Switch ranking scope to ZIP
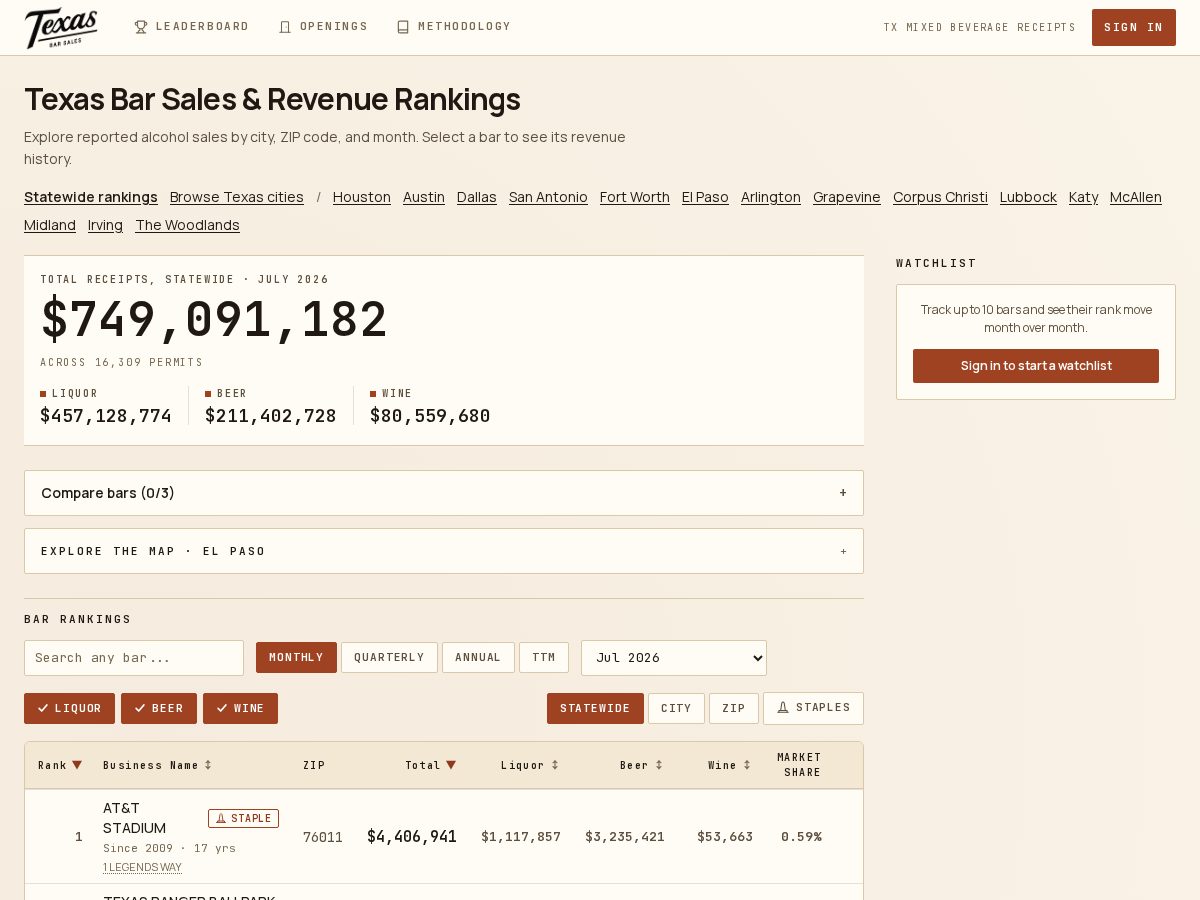The width and height of the screenshot is (1200, 900). (734, 708)
